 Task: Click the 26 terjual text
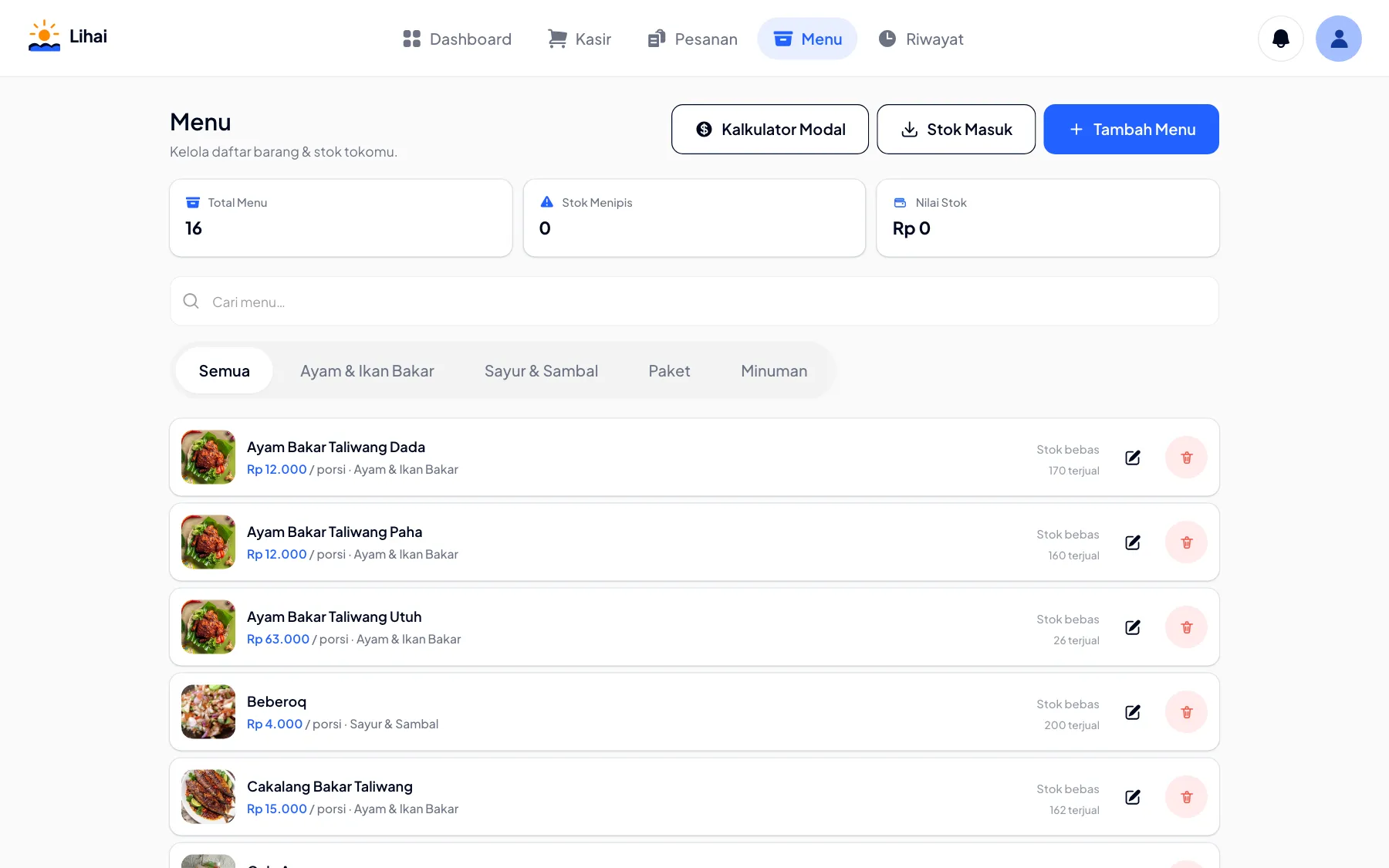pyautogui.click(x=1076, y=640)
